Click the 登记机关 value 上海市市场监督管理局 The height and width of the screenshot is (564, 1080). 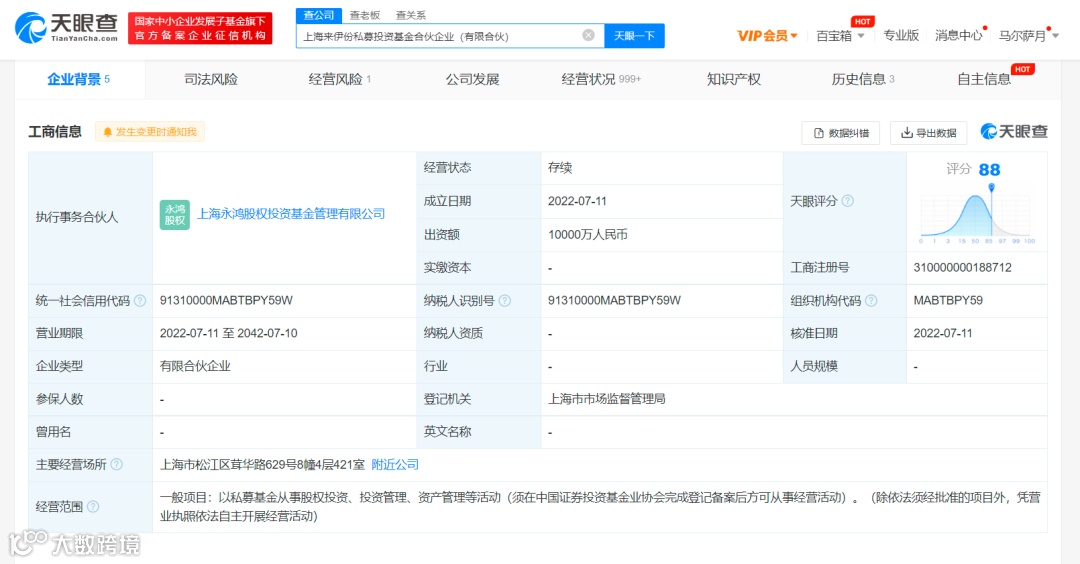click(x=606, y=399)
